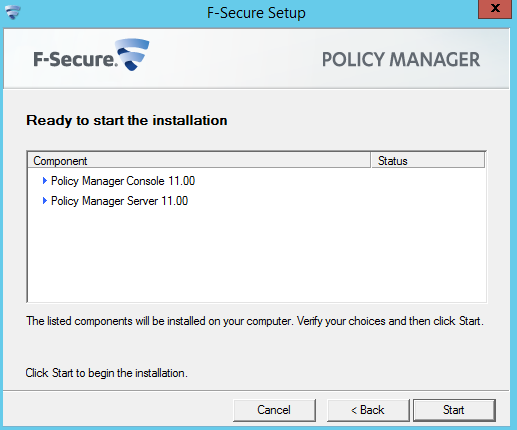The image size is (517, 430).
Task: Click the 'Ready to start the installation' heading
Action: pos(127,120)
